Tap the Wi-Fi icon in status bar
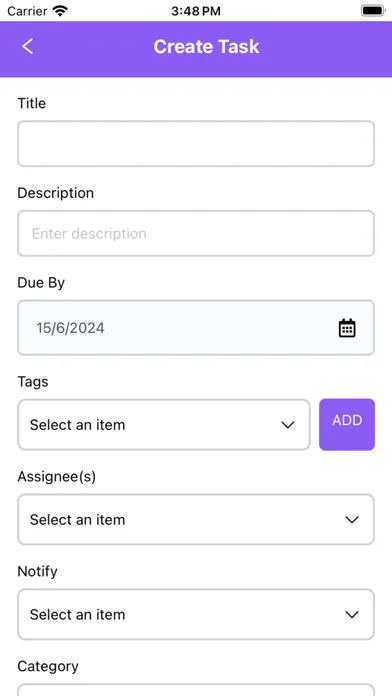The image size is (392, 696). [x=60, y=10]
